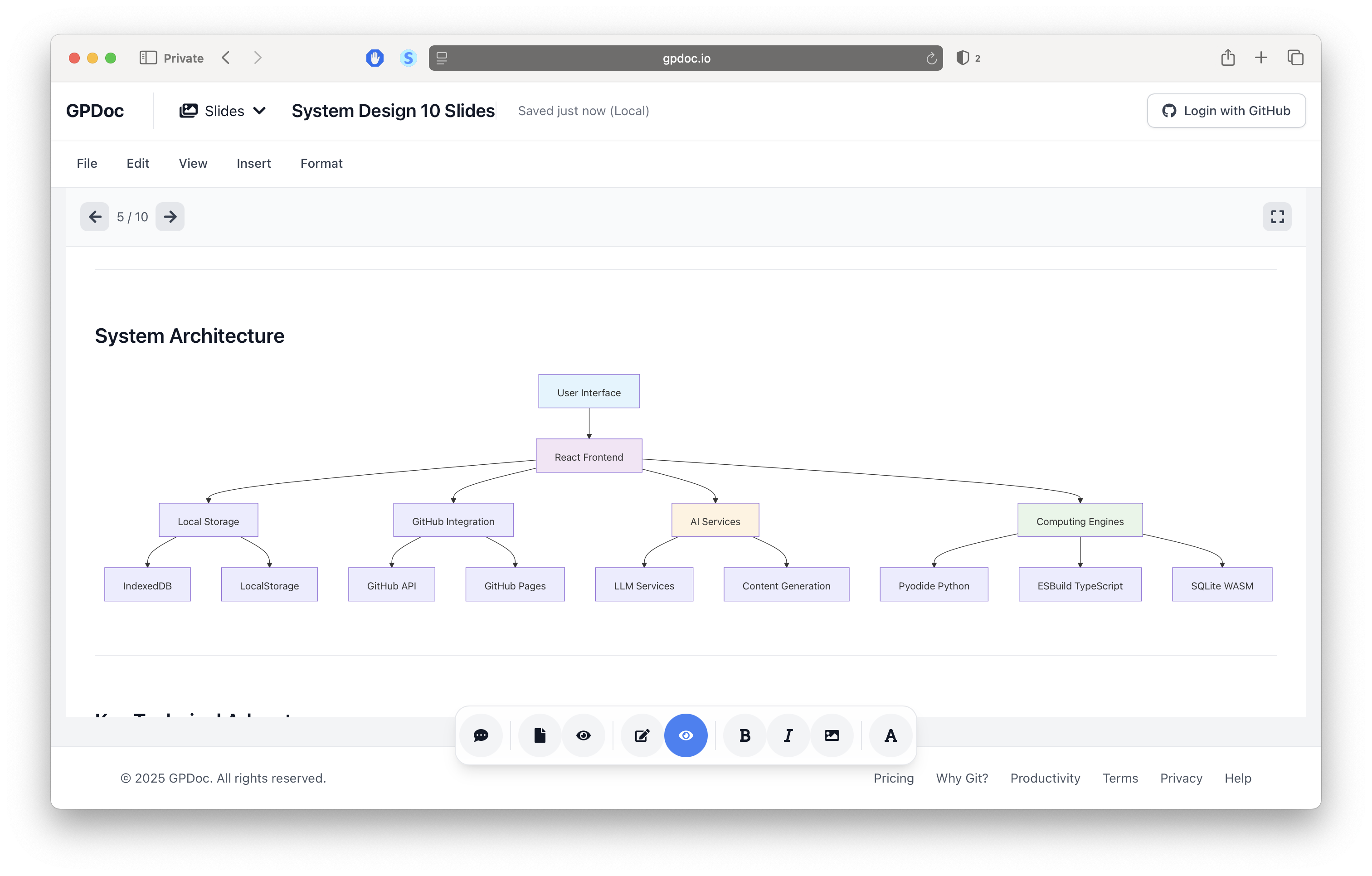Apply italic formatting with I icon
The width and height of the screenshot is (1372, 876).
(x=788, y=735)
